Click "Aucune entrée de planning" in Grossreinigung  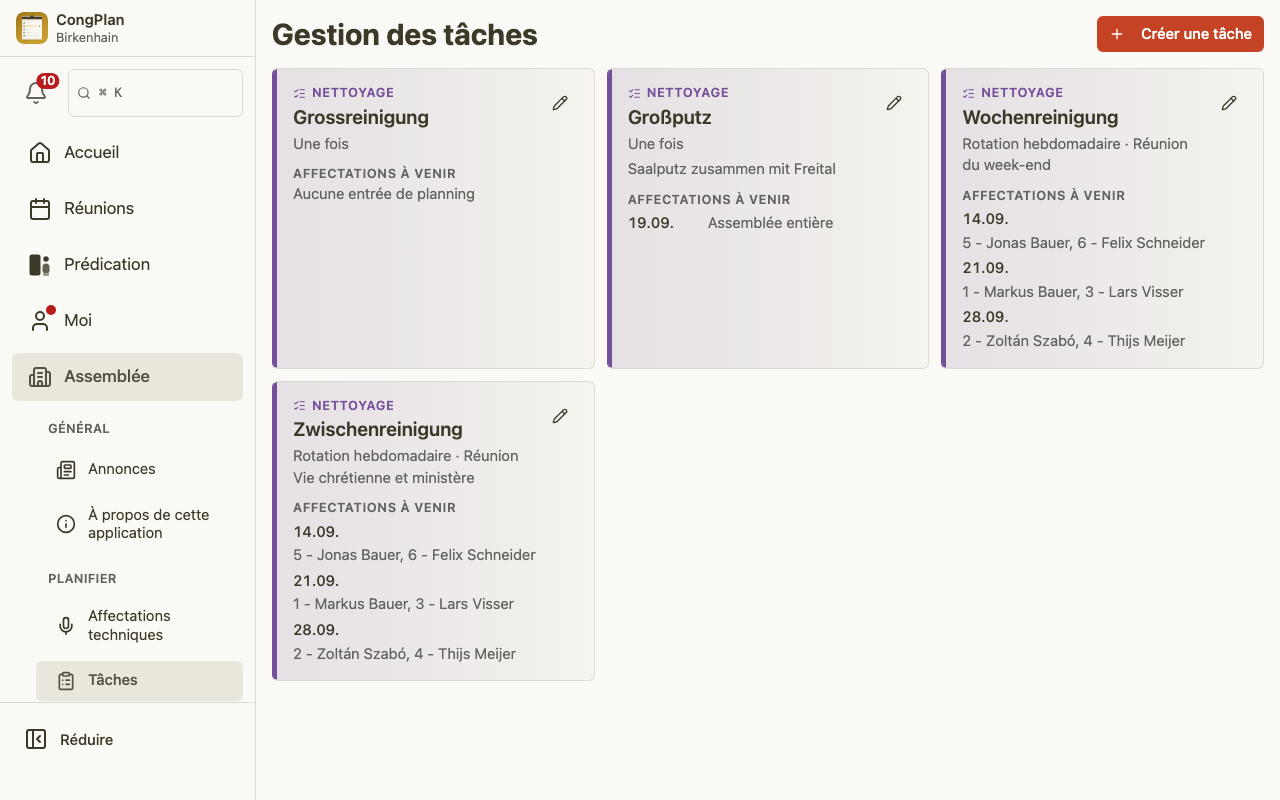tap(384, 194)
